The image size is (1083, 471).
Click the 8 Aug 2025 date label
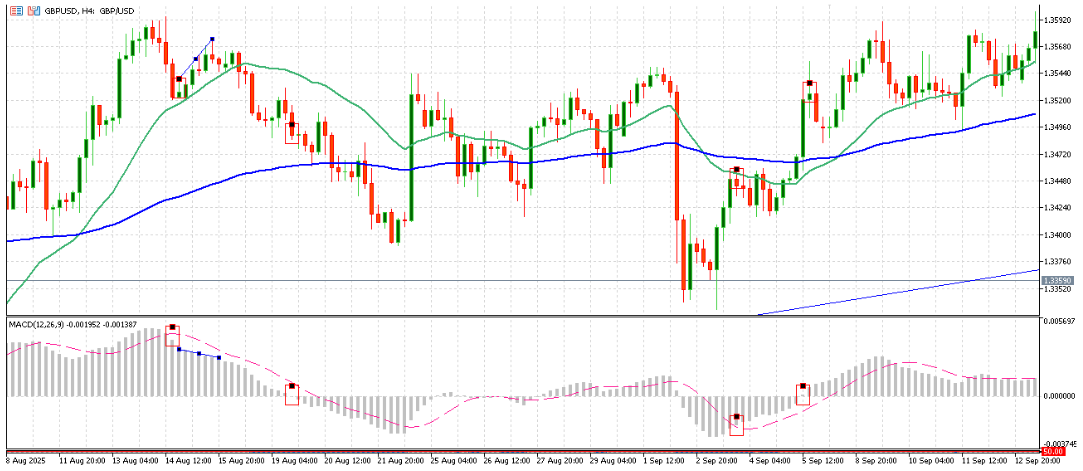coord(24,462)
